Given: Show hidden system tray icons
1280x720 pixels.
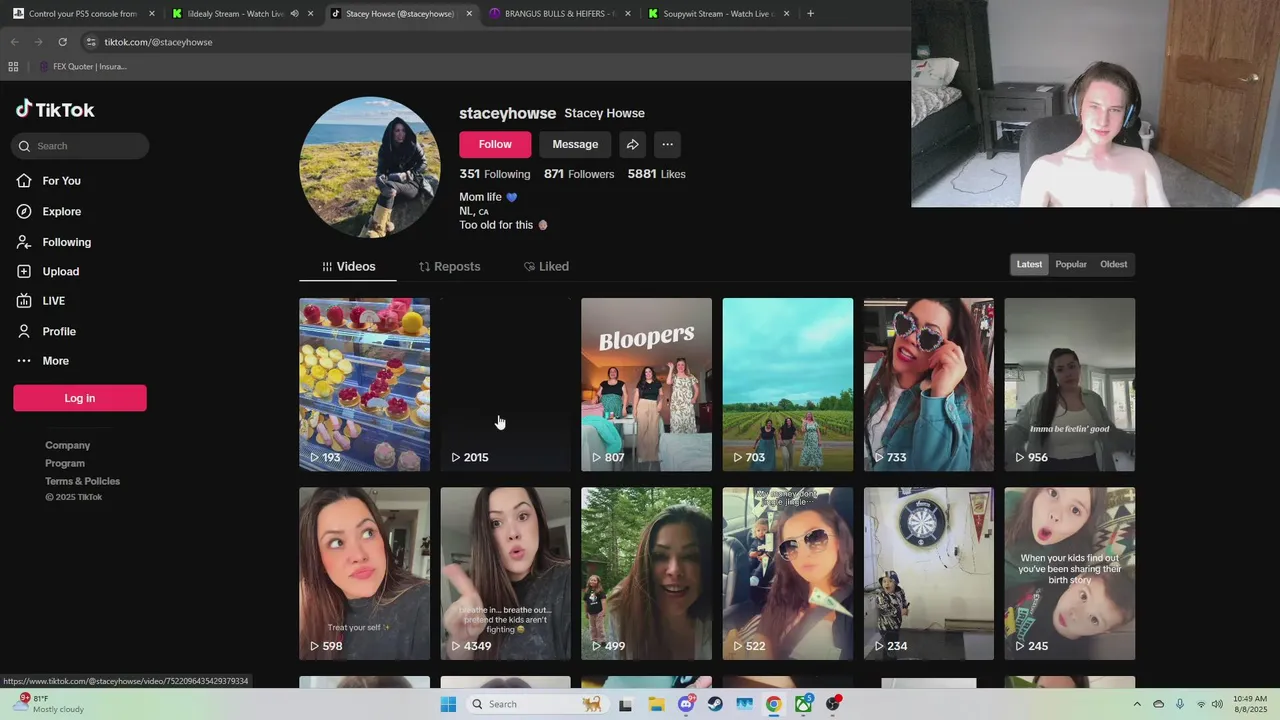Looking at the screenshot, I should pyautogui.click(x=1137, y=704).
